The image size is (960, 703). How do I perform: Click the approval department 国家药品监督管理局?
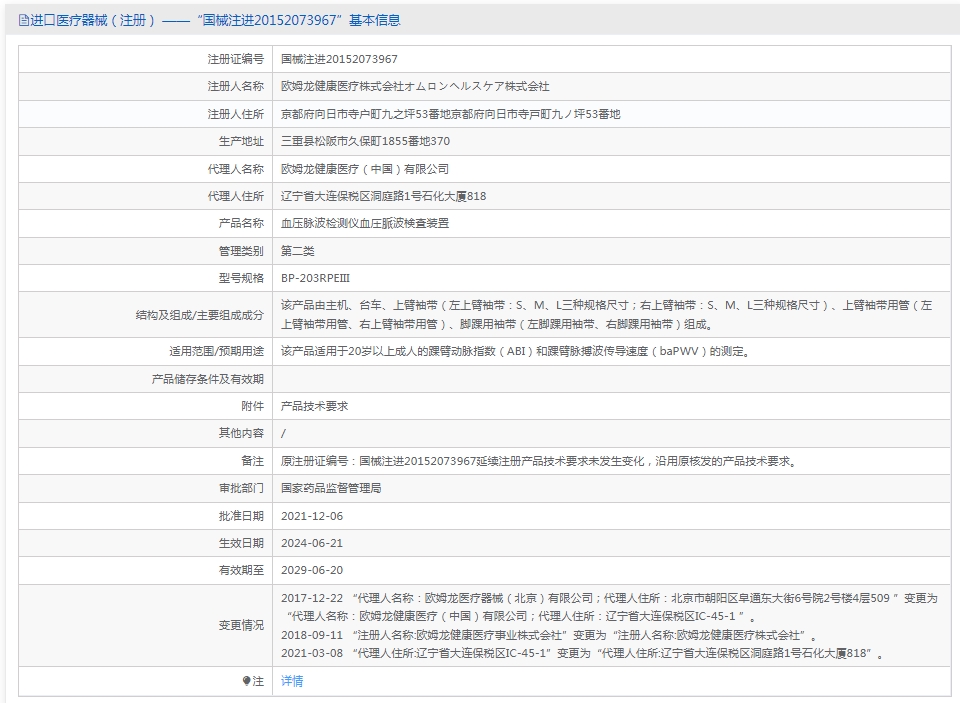331,488
